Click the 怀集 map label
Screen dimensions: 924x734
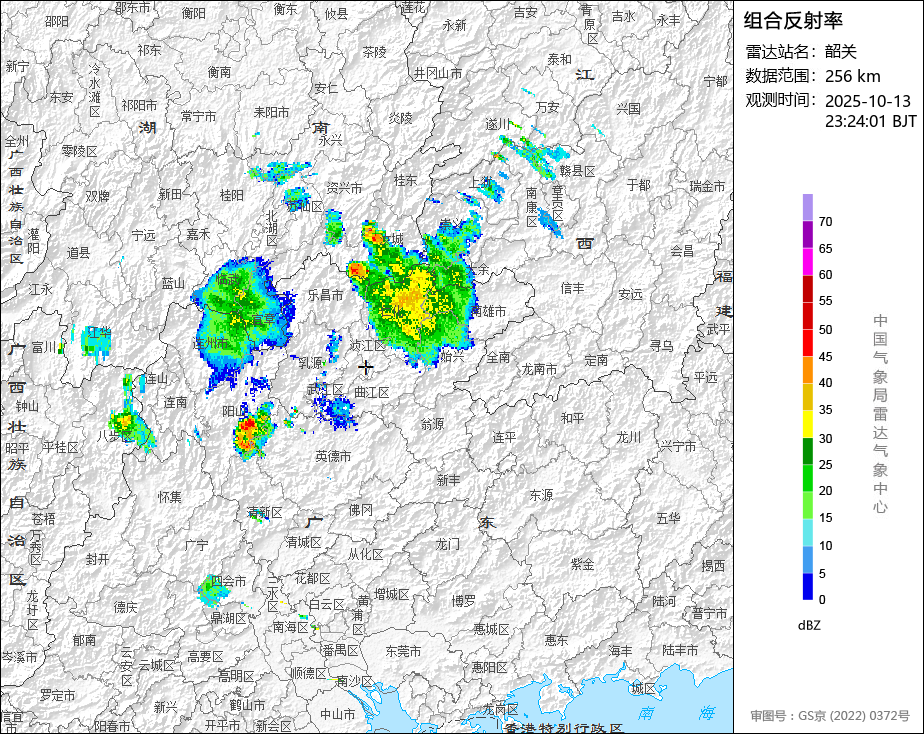pyautogui.click(x=170, y=497)
